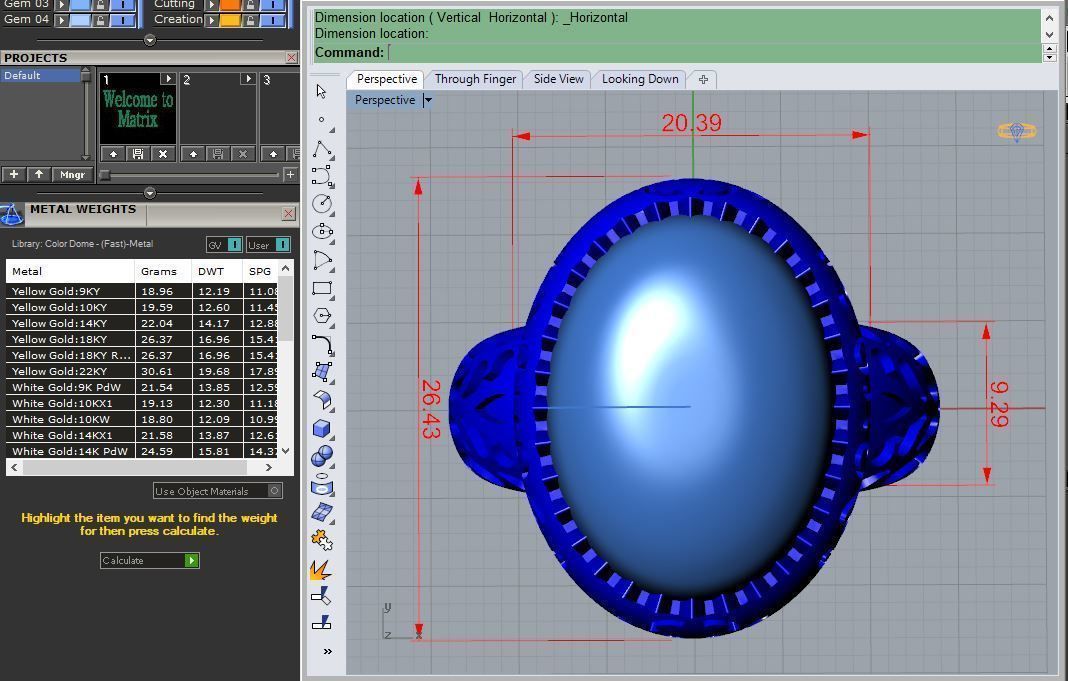Toggle the Gem 04 layer lock

(100, 20)
